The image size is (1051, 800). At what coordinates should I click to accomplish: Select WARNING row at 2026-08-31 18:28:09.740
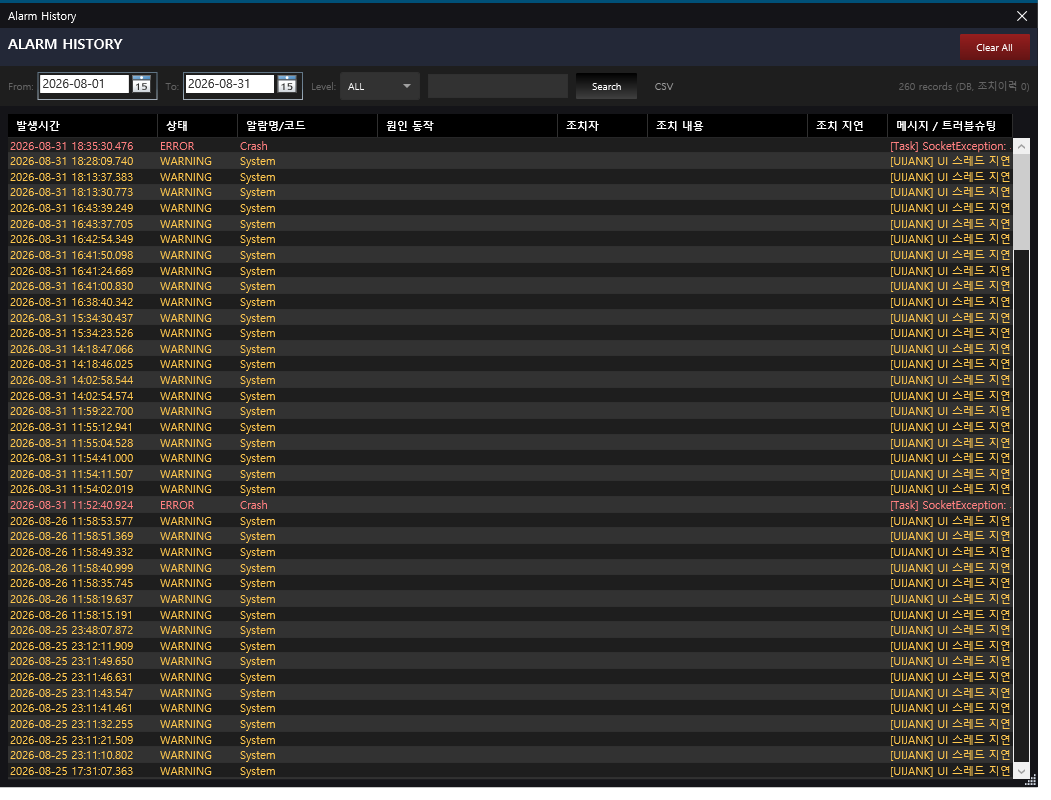[510, 161]
